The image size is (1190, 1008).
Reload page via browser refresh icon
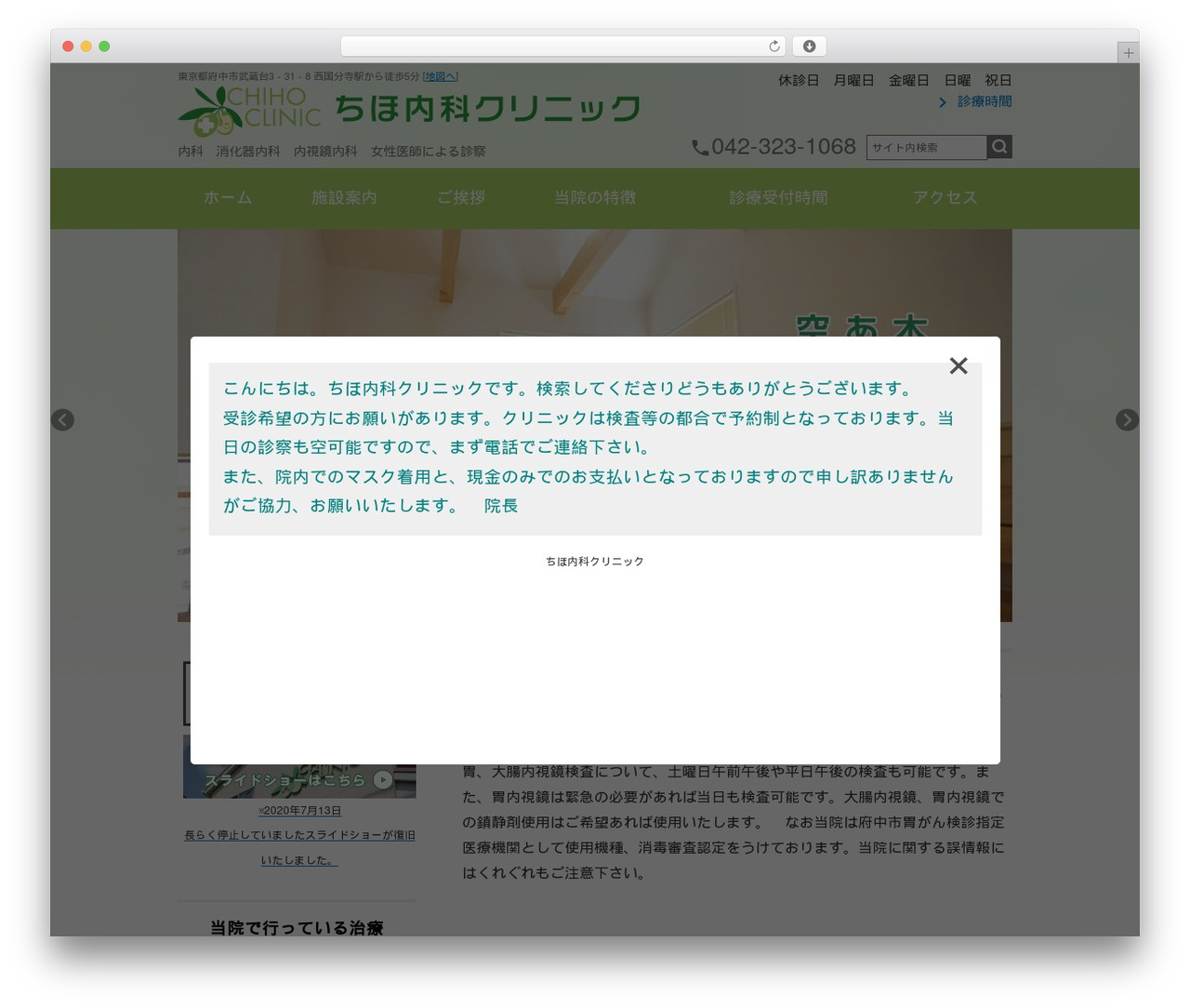(x=773, y=46)
